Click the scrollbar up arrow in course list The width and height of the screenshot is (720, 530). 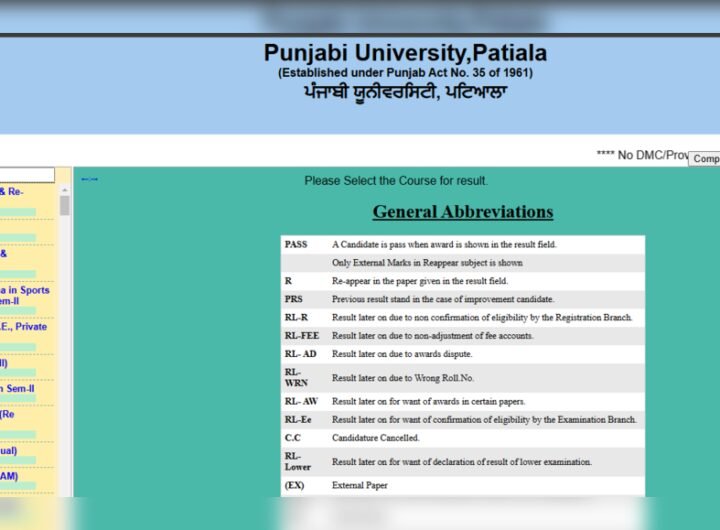pos(65,190)
